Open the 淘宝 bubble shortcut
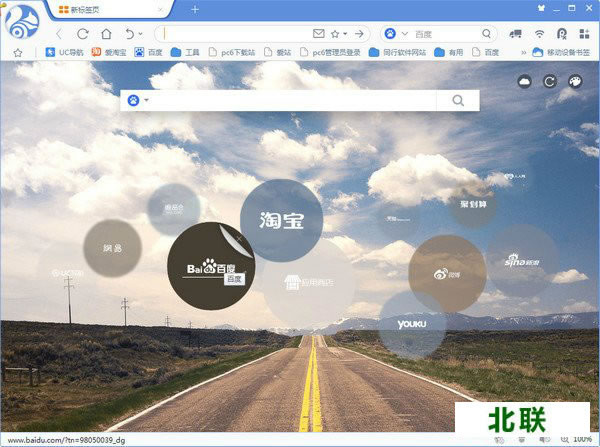 282,220
